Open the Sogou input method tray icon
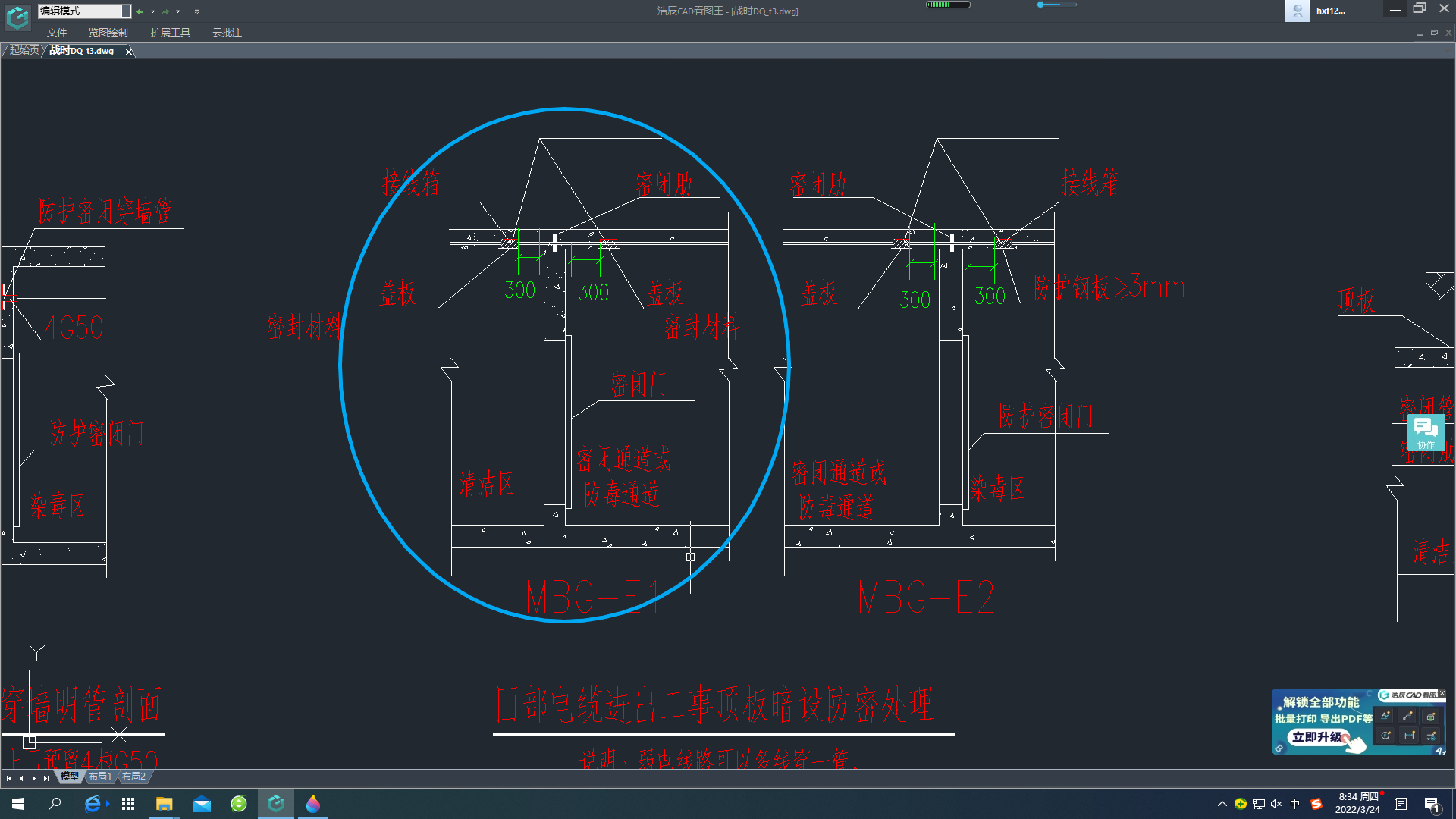The height and width of the screenshot is (819, 1456). click(x=1316, y=804)
